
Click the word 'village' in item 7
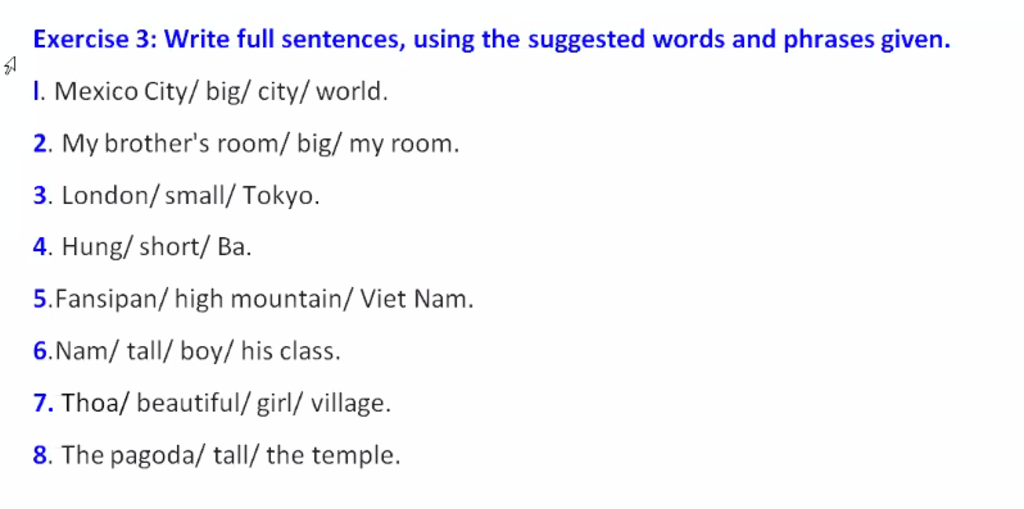click(347, 404)
